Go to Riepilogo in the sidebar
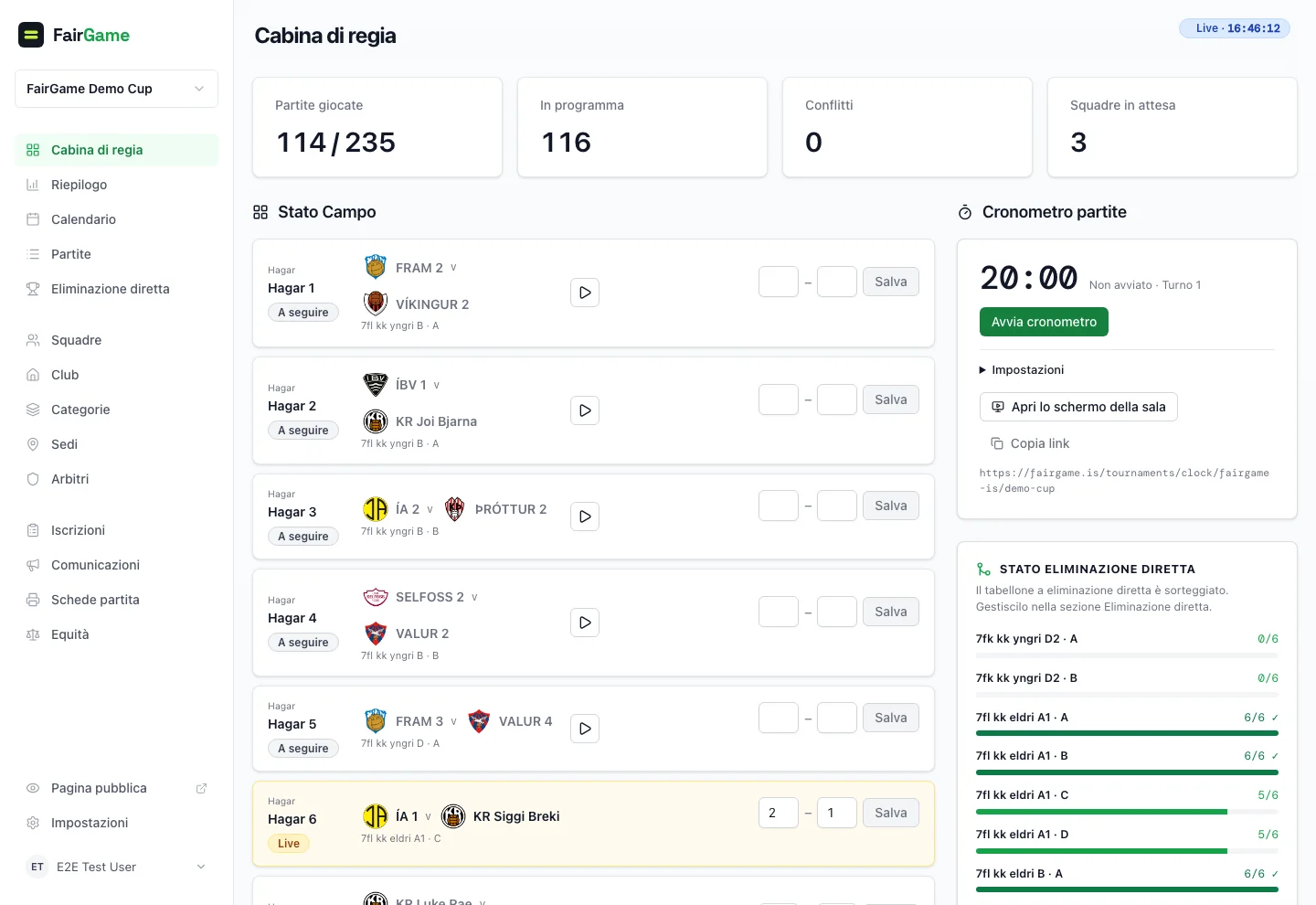The width and height of the screenshot is (1316, 905). (x=116, y=185)
